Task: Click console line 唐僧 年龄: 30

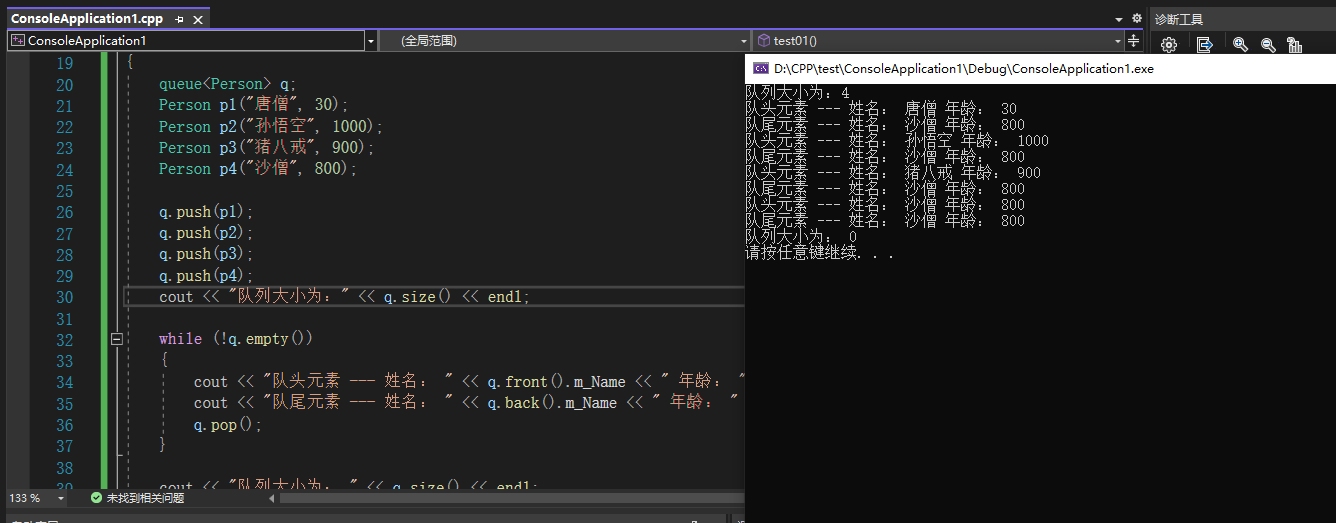Action: tap(881, 108)
